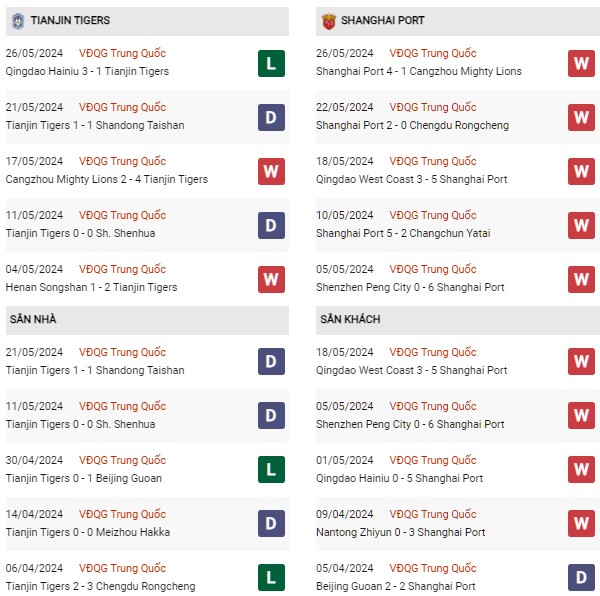Click the W badge for Cangzhou Mighty Lions 2-4 result
The image size is (600, 596).
click(x=271, y=171)
